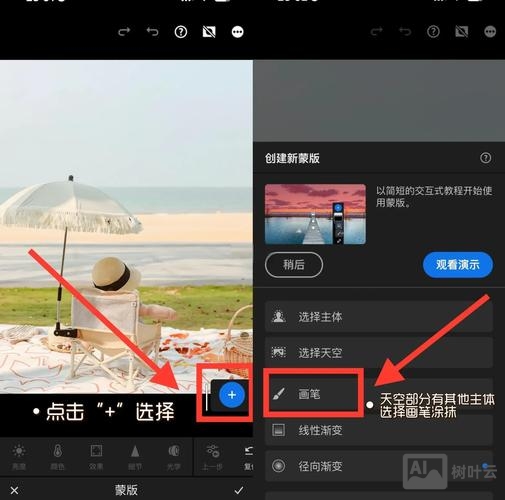Confirm the mask with the checkmark icon
The width and height of the screenshot is (505, 500).
(x=239, y=490)
